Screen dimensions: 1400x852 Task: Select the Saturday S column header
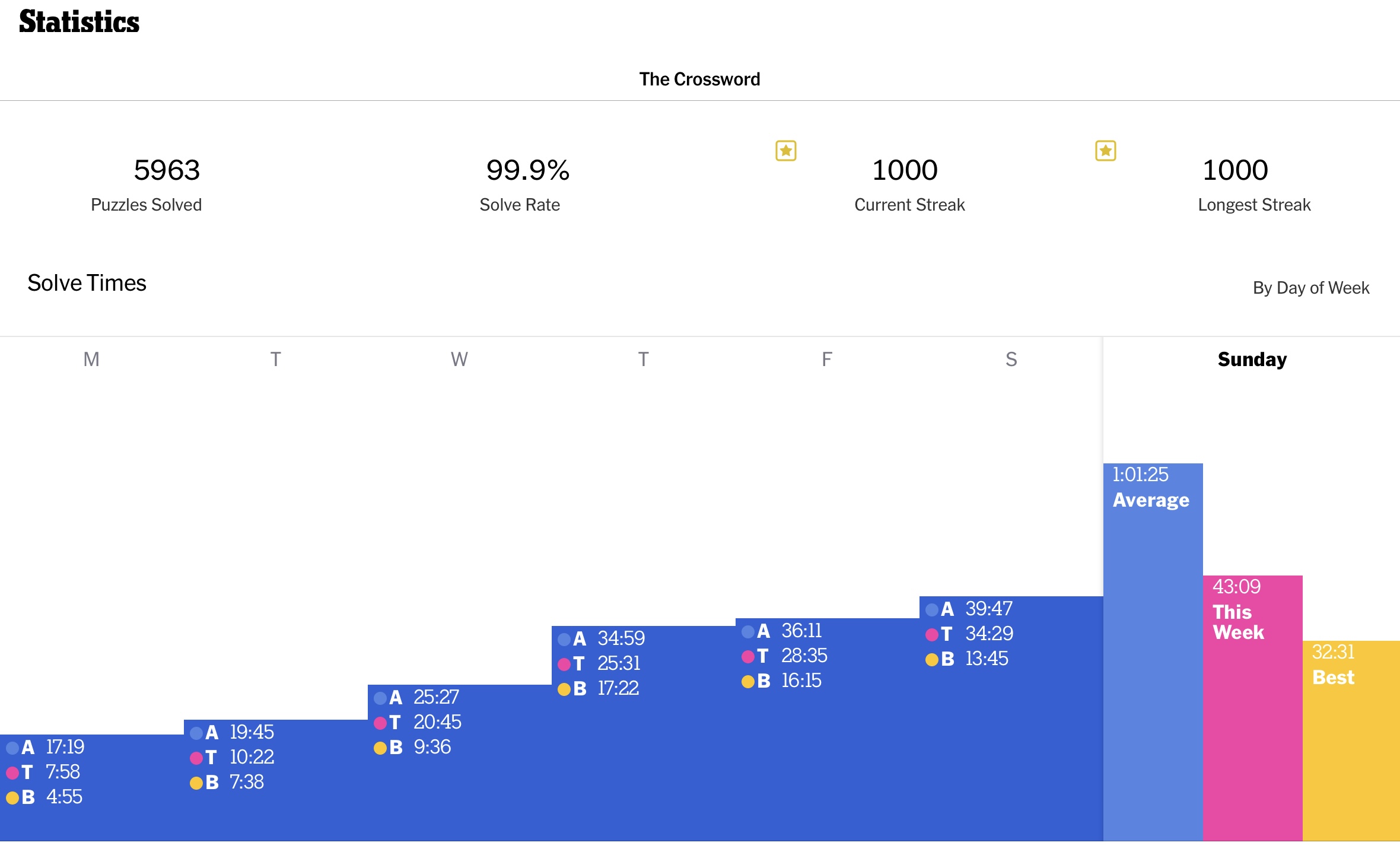(x=1011, y=360)
